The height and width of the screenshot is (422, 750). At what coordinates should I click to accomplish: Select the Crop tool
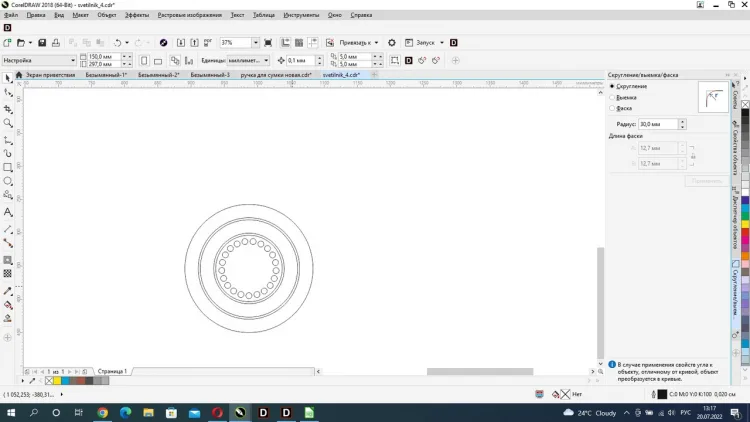8,109
